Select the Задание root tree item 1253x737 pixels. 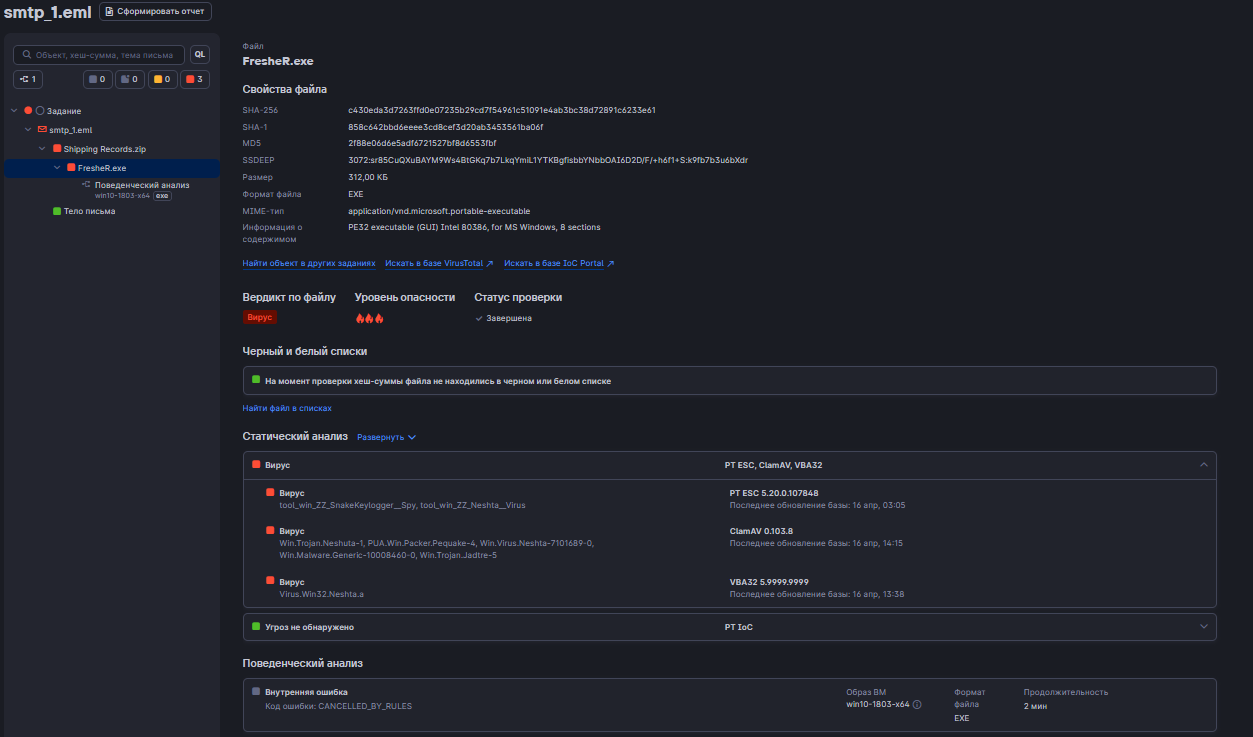click(x=64, y=111)
